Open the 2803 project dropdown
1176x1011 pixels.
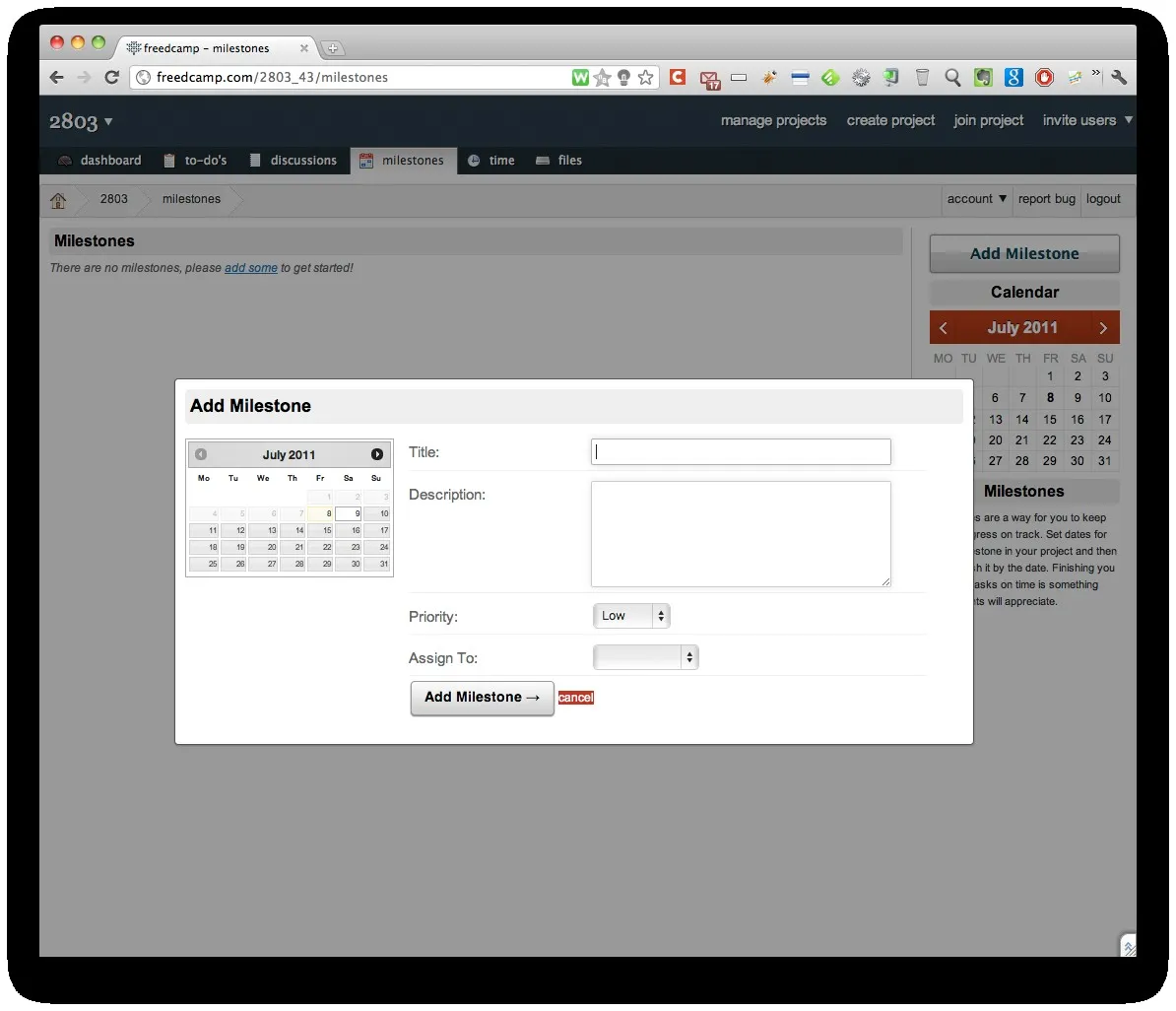[x=80, y=121]
